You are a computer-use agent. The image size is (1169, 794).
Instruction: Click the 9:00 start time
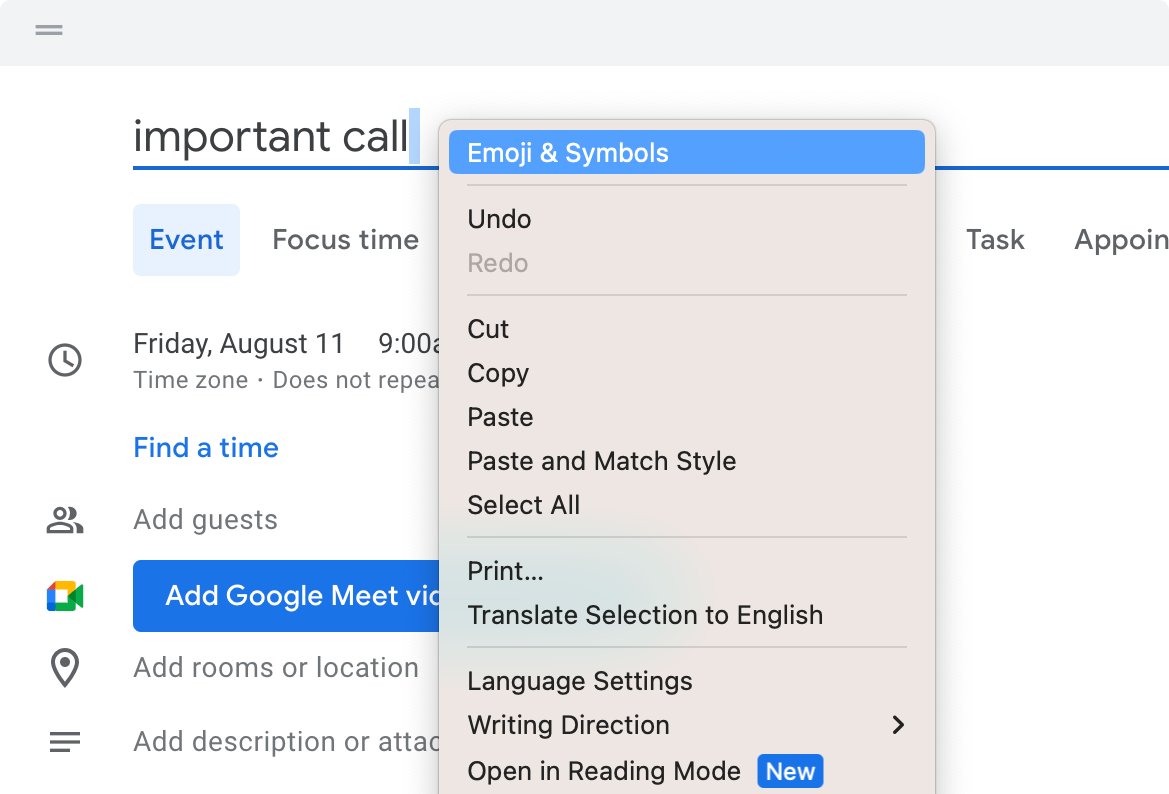click(409, 344)
